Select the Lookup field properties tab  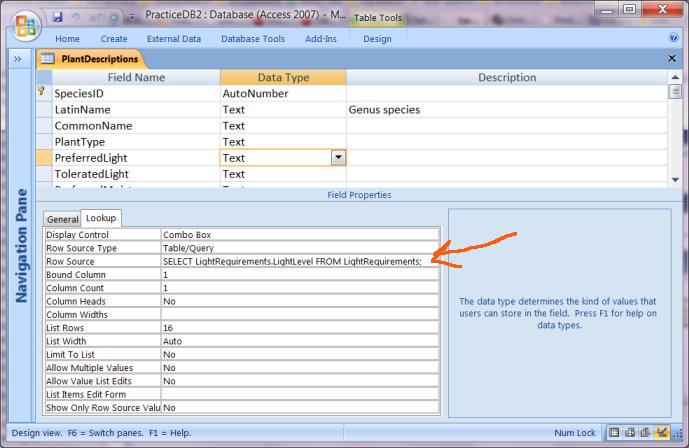tap(101, 218)
